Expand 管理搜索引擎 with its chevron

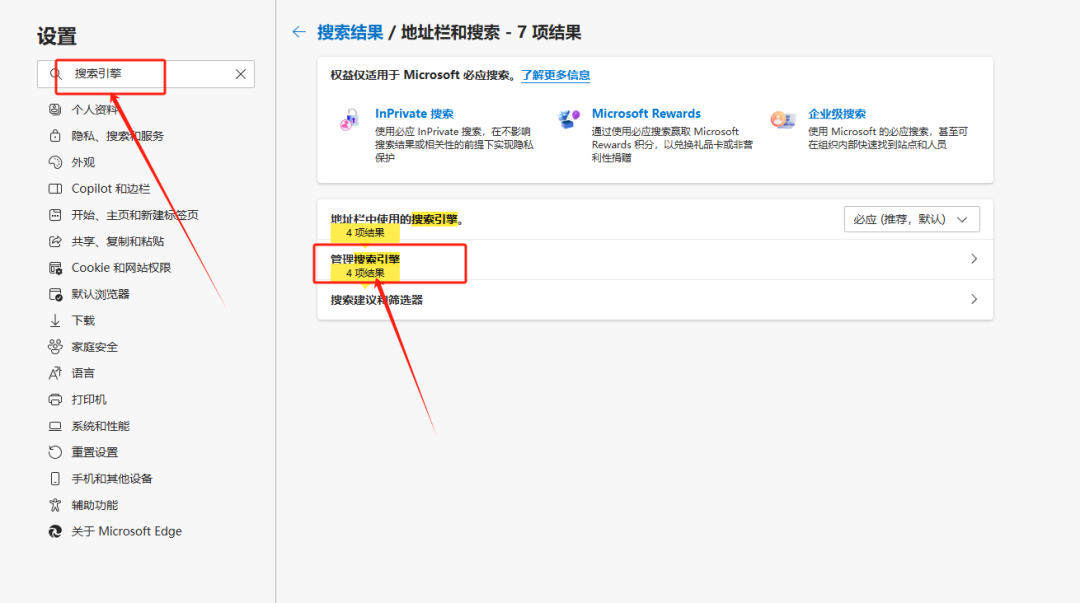pos(974,259)
